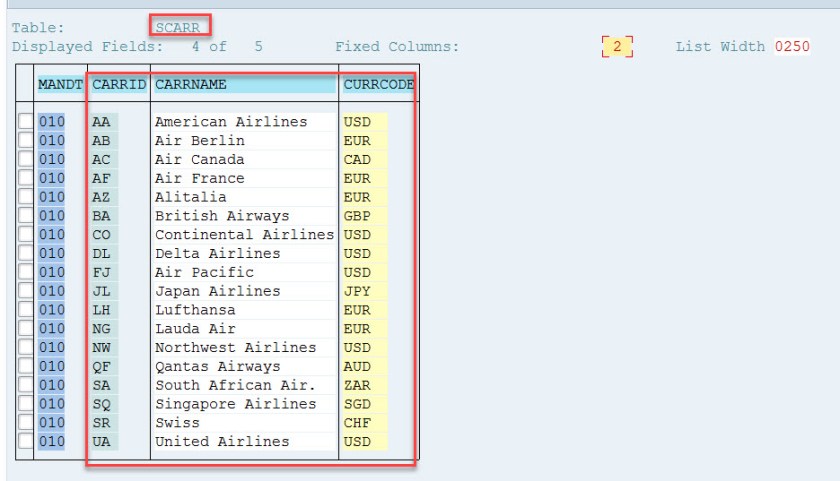Click the CARRNAME column header
This screenshot has width=840, height=481.
click(x=244, y=85)
